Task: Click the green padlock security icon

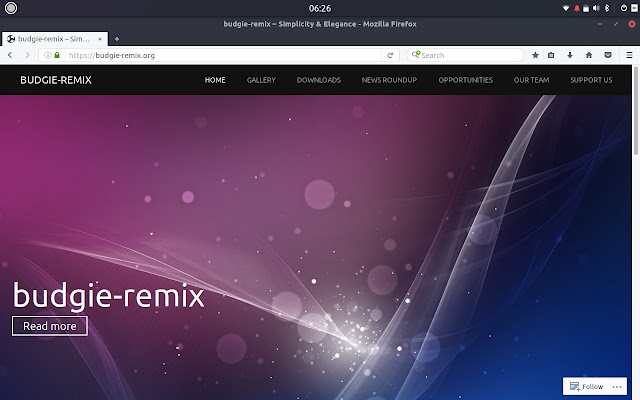Action: coord(57,55)
